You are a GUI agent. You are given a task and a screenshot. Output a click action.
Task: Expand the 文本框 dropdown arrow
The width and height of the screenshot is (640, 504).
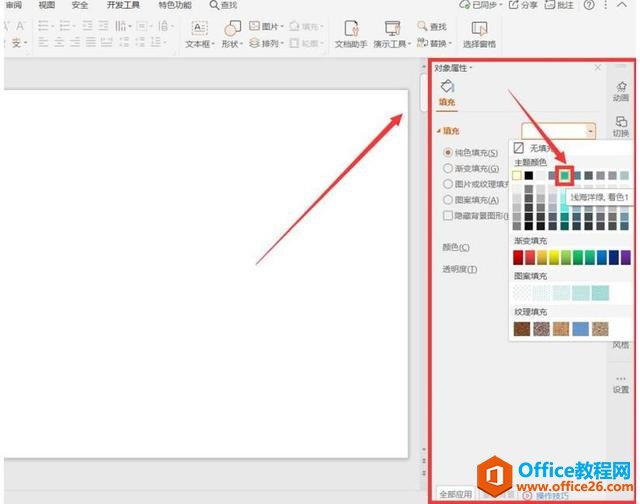213,44
